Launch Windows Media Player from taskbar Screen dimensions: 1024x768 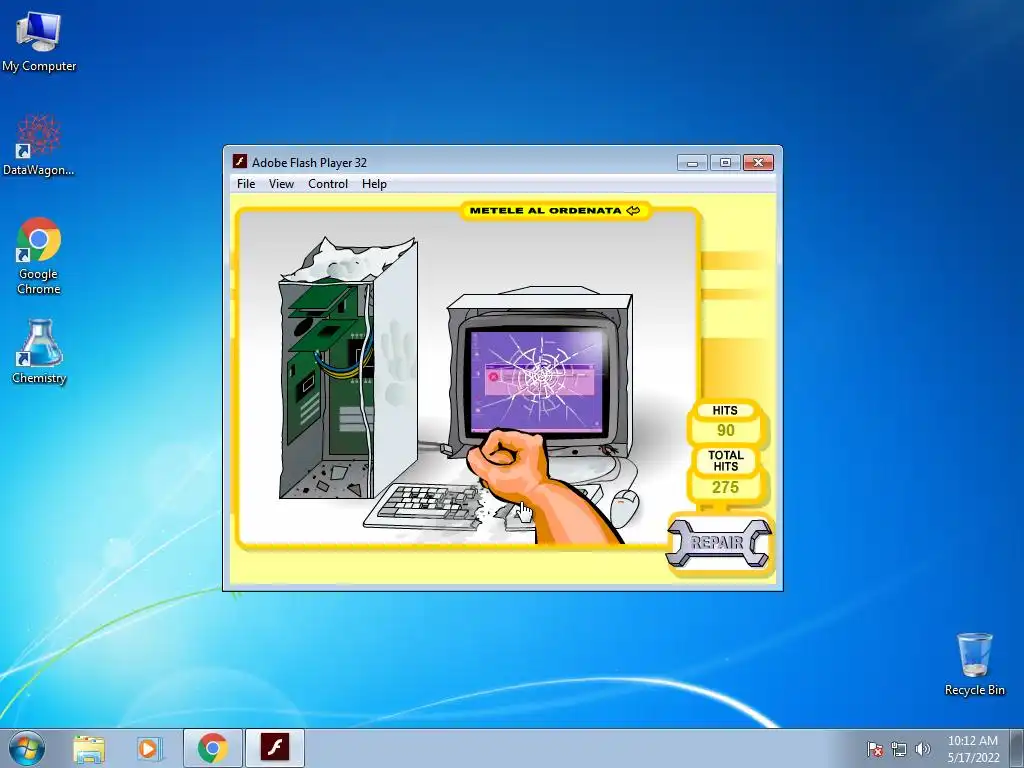149,749
